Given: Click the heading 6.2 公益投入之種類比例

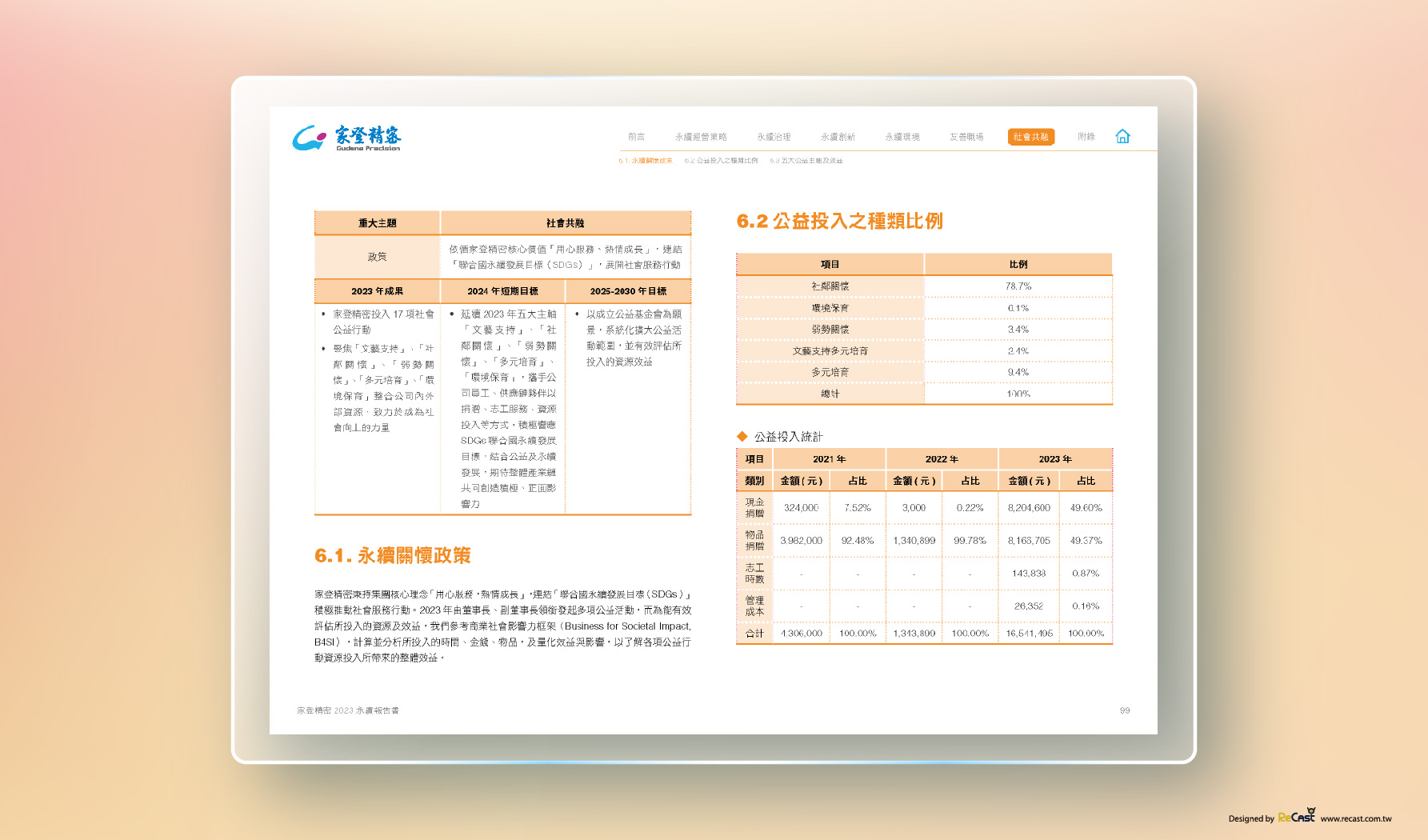Looking at the screenshot, I should [839, 221].
